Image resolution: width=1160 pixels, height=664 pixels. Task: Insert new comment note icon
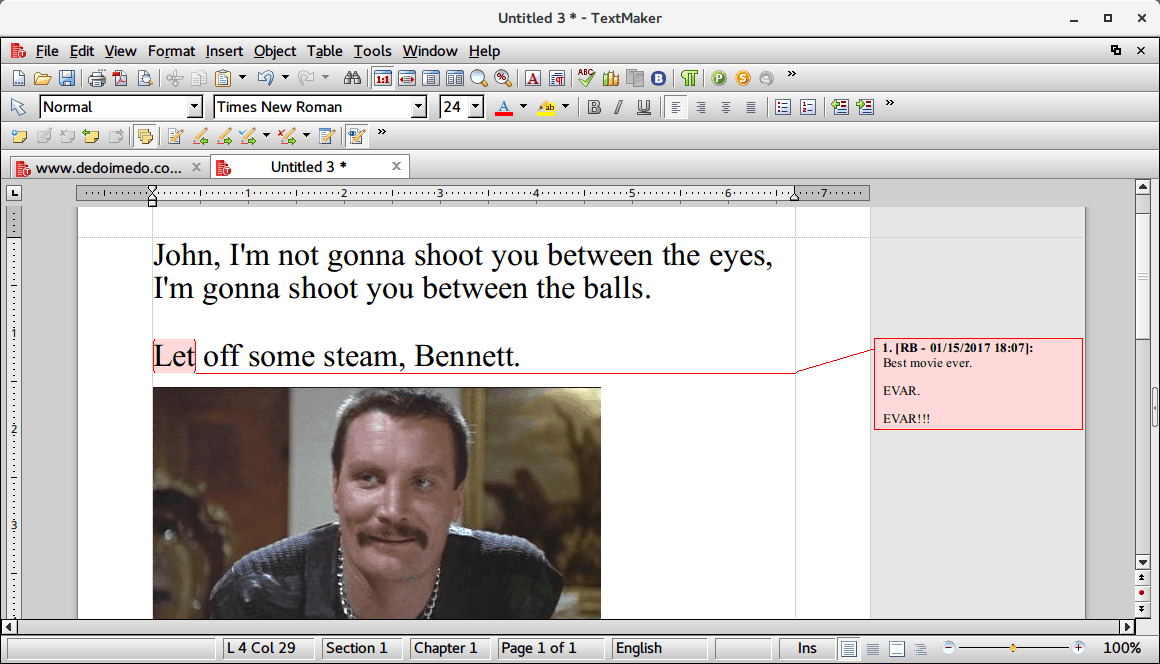(x=18, y=136)
